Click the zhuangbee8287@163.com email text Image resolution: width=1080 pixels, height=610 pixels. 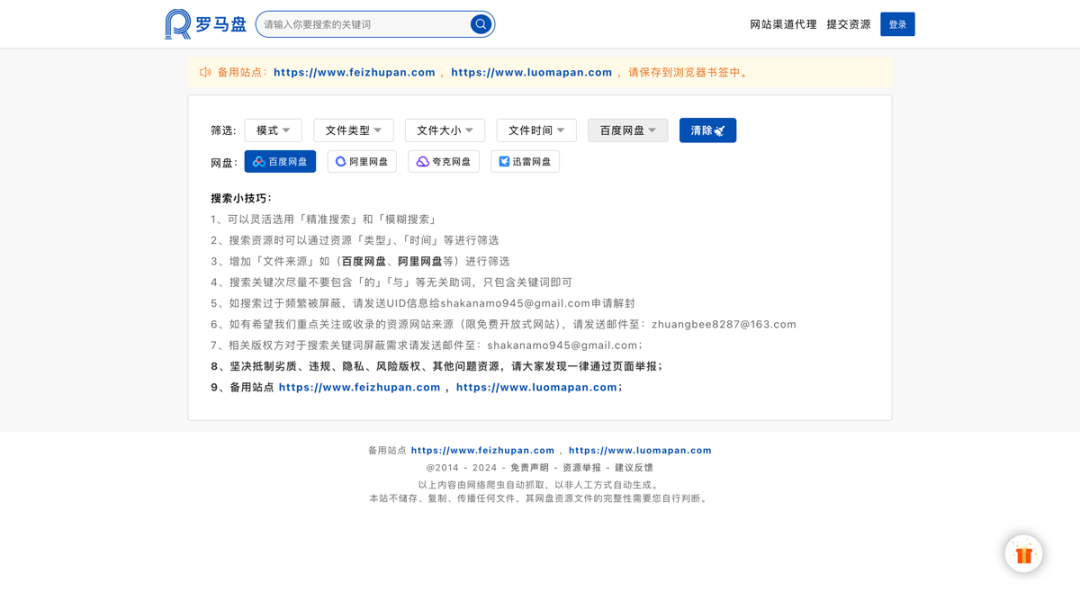tap(724, 324)
